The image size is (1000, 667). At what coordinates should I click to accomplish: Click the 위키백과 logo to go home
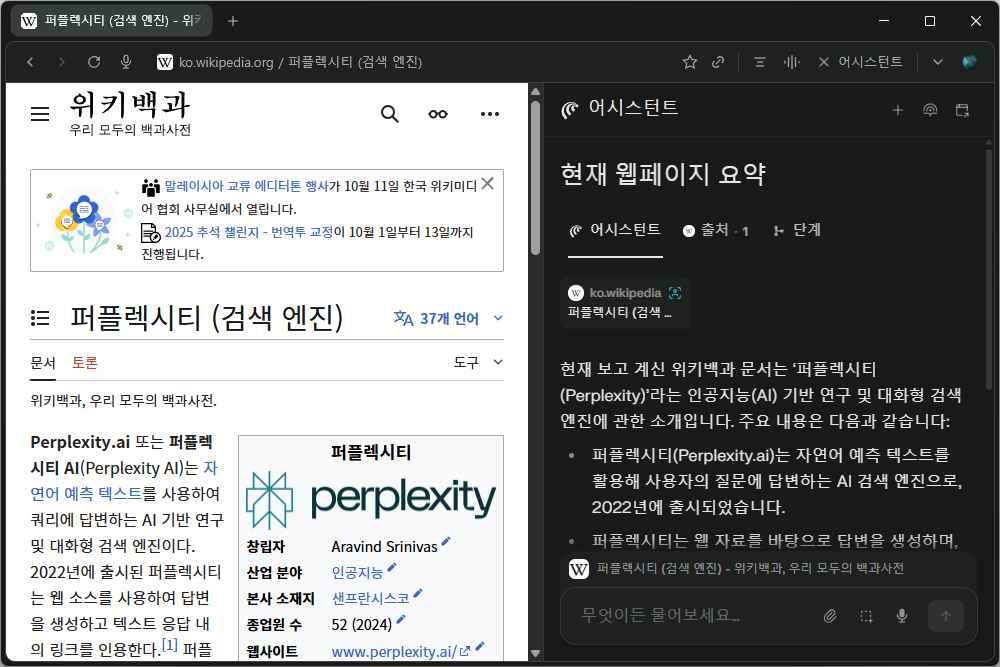[x=129, y=114]
